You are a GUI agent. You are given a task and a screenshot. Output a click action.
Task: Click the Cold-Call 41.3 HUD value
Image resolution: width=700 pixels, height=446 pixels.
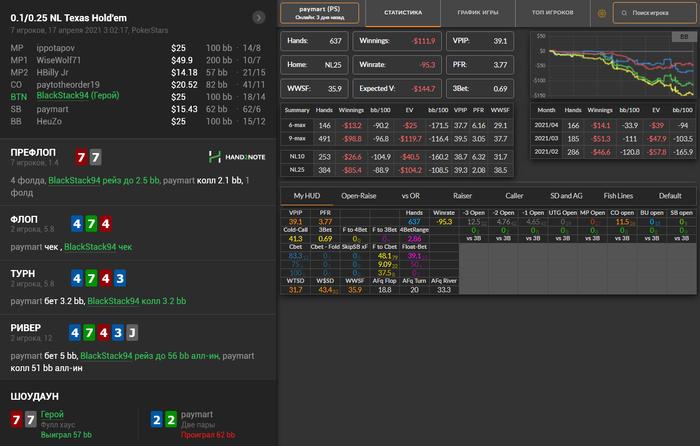296,239
